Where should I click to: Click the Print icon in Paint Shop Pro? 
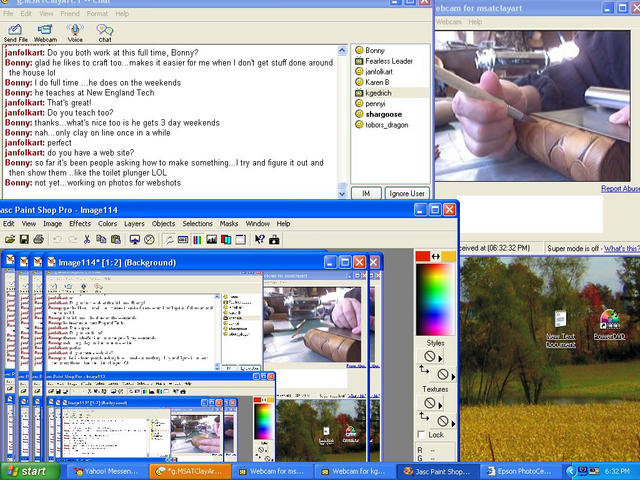point(38,240)
